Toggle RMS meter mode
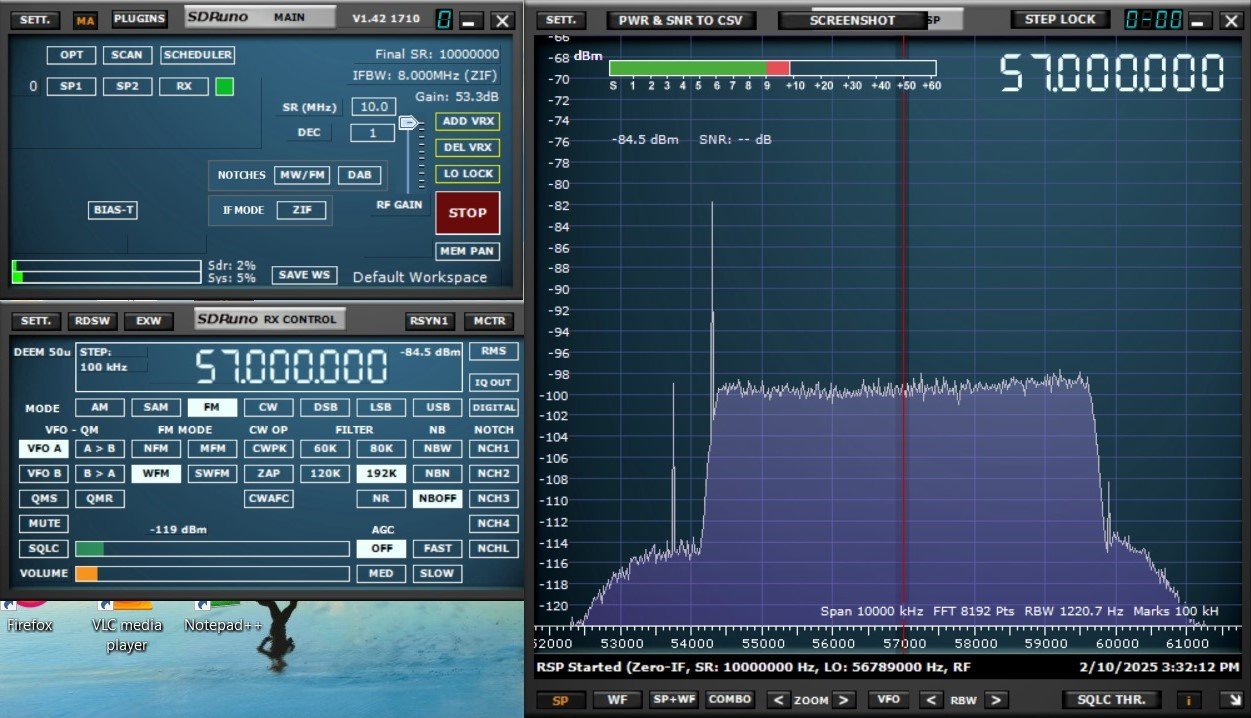The height and width of the screenshot is (718, 1251). pyautogui.click(x=494, y=351)
